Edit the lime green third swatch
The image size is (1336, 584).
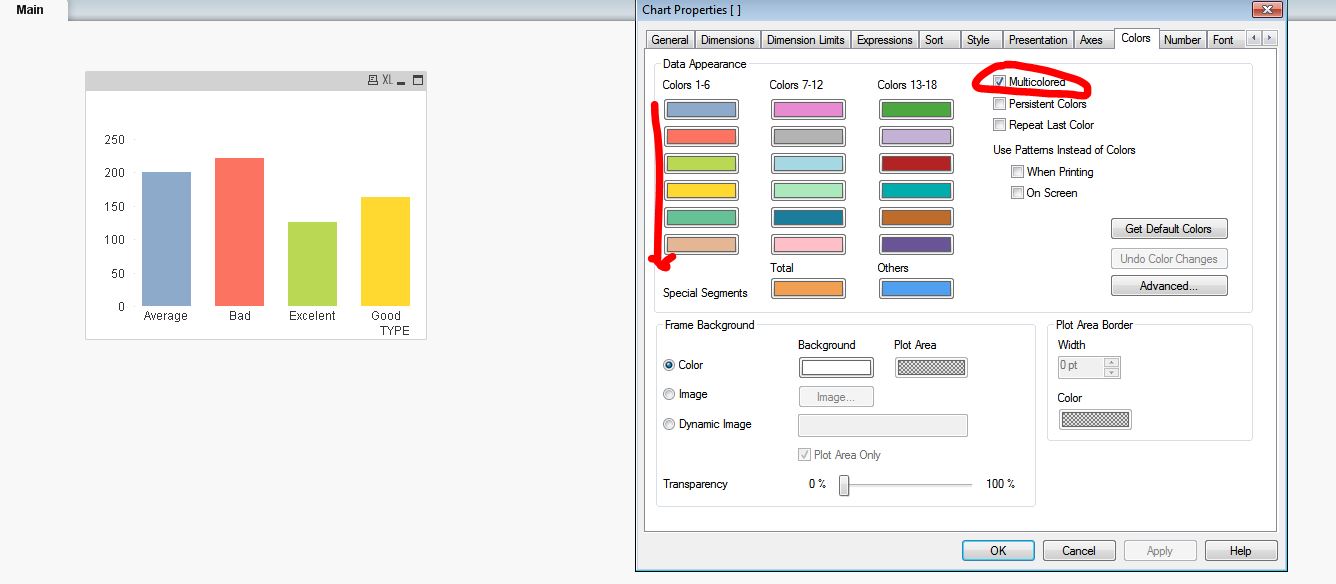pos(701,164)
